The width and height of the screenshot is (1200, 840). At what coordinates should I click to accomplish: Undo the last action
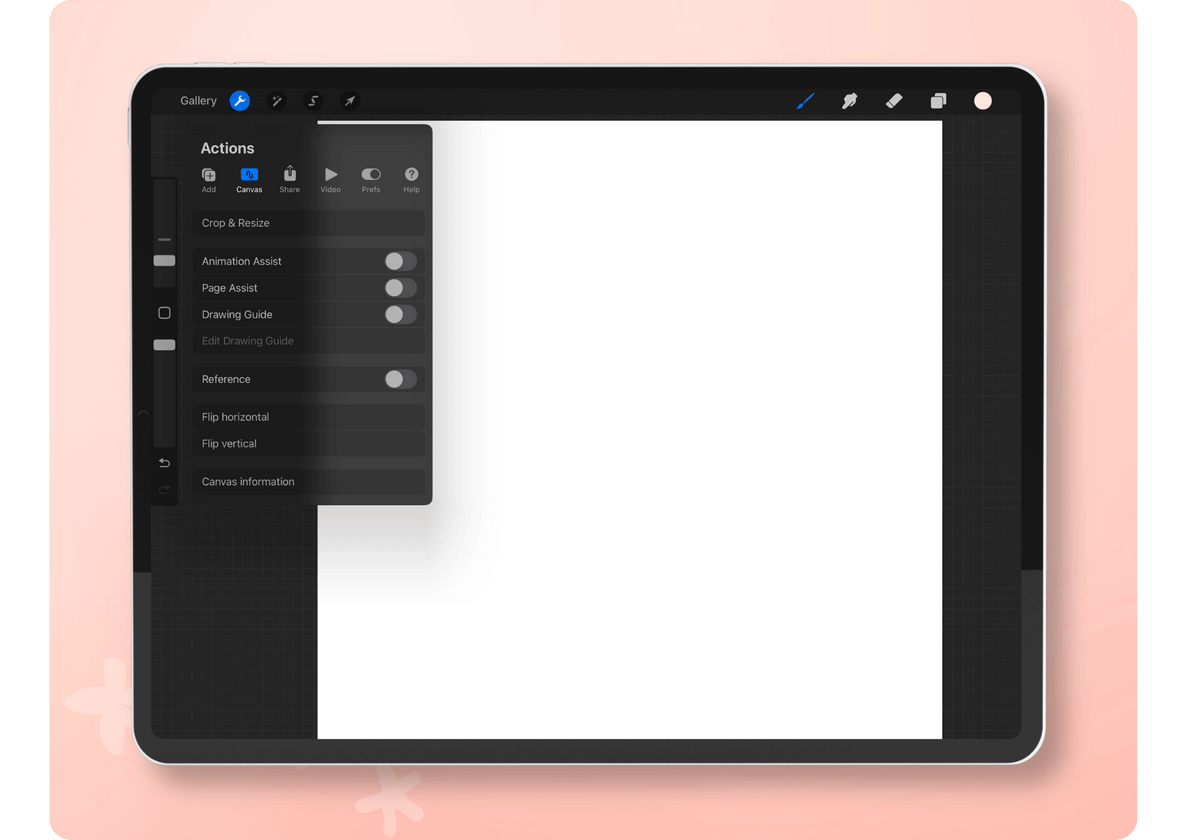pyautogui.click(x=164, y=463)
